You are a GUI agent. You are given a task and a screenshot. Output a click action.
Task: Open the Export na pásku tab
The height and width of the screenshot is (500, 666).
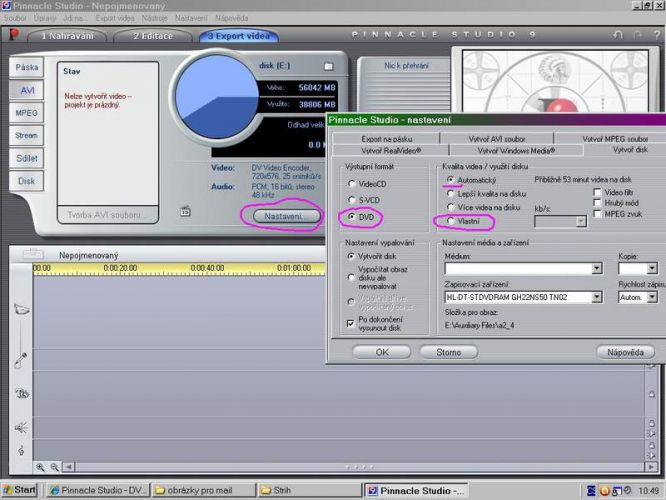click(387, 139)
